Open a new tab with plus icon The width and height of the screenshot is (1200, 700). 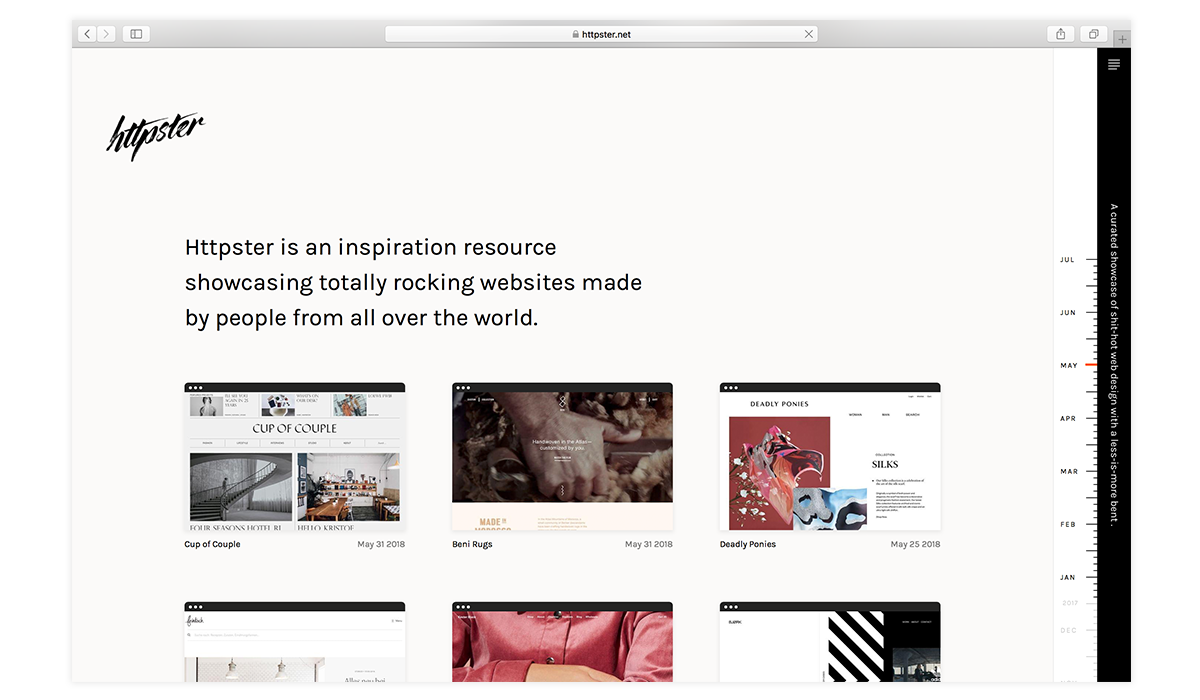(x=1122, y=40)
